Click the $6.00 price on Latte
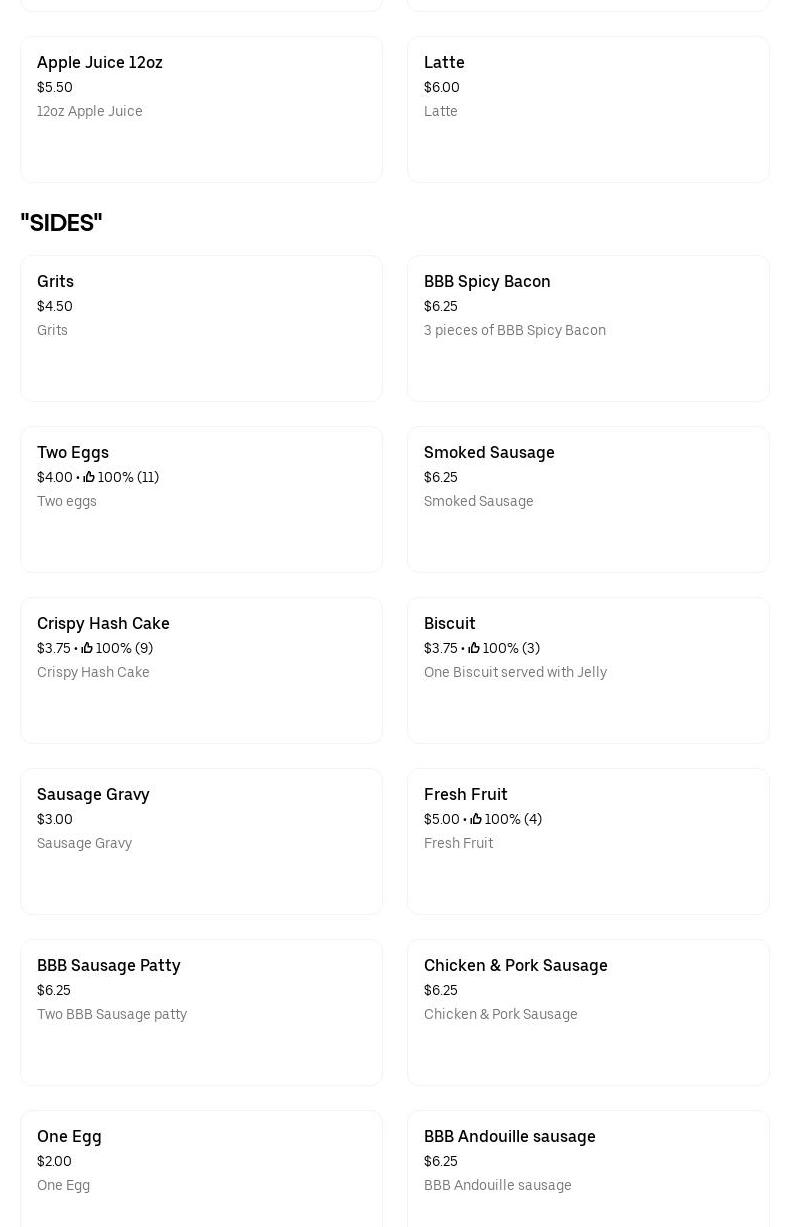 442,88
